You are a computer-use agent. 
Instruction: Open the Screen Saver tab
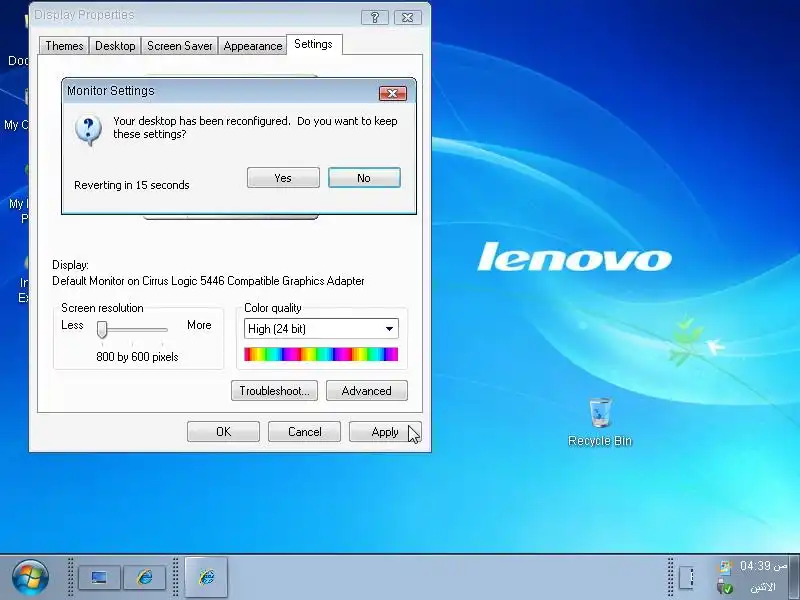[180, 45]
